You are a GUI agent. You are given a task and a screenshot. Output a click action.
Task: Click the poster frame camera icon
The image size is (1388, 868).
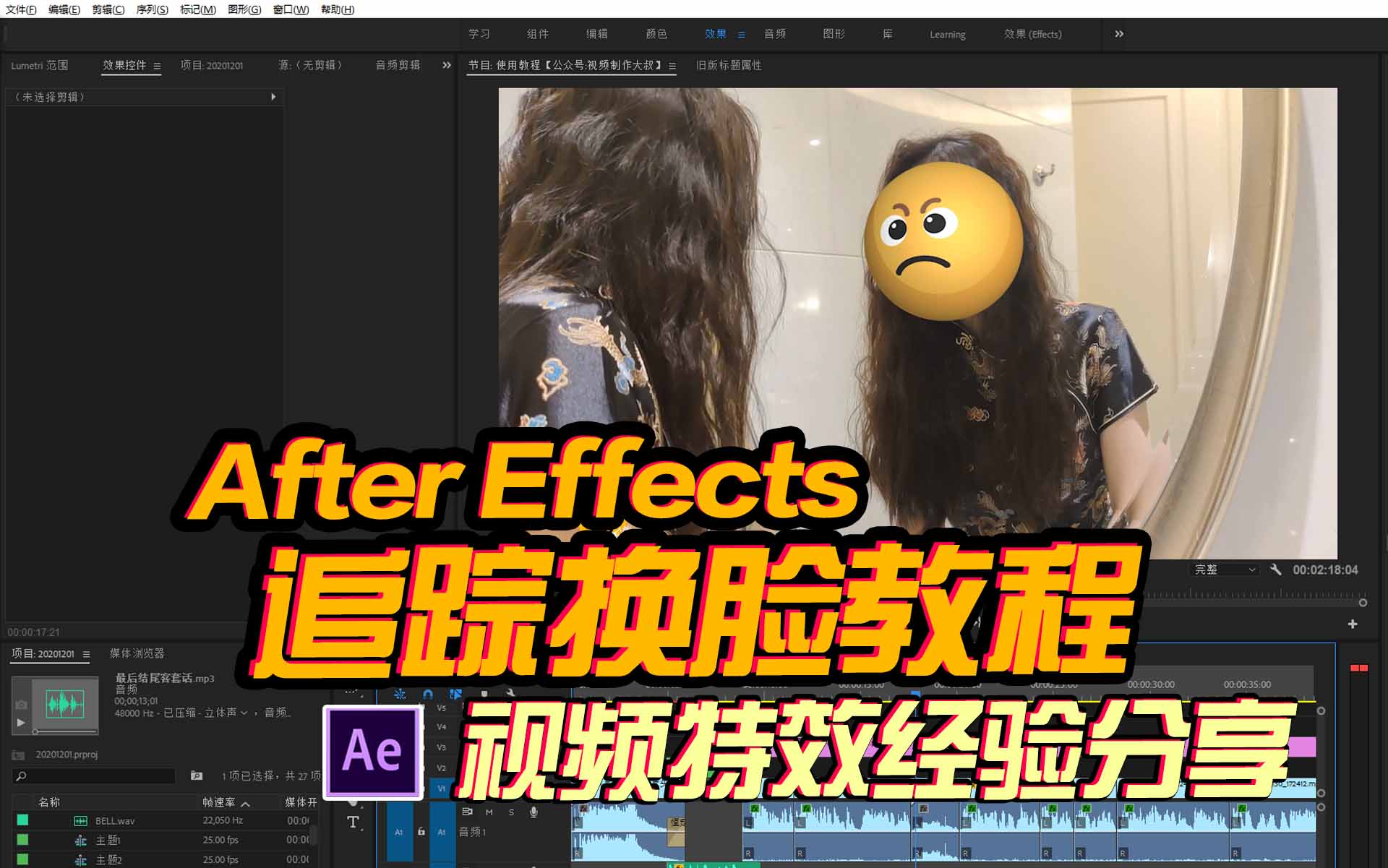(21, 704)
